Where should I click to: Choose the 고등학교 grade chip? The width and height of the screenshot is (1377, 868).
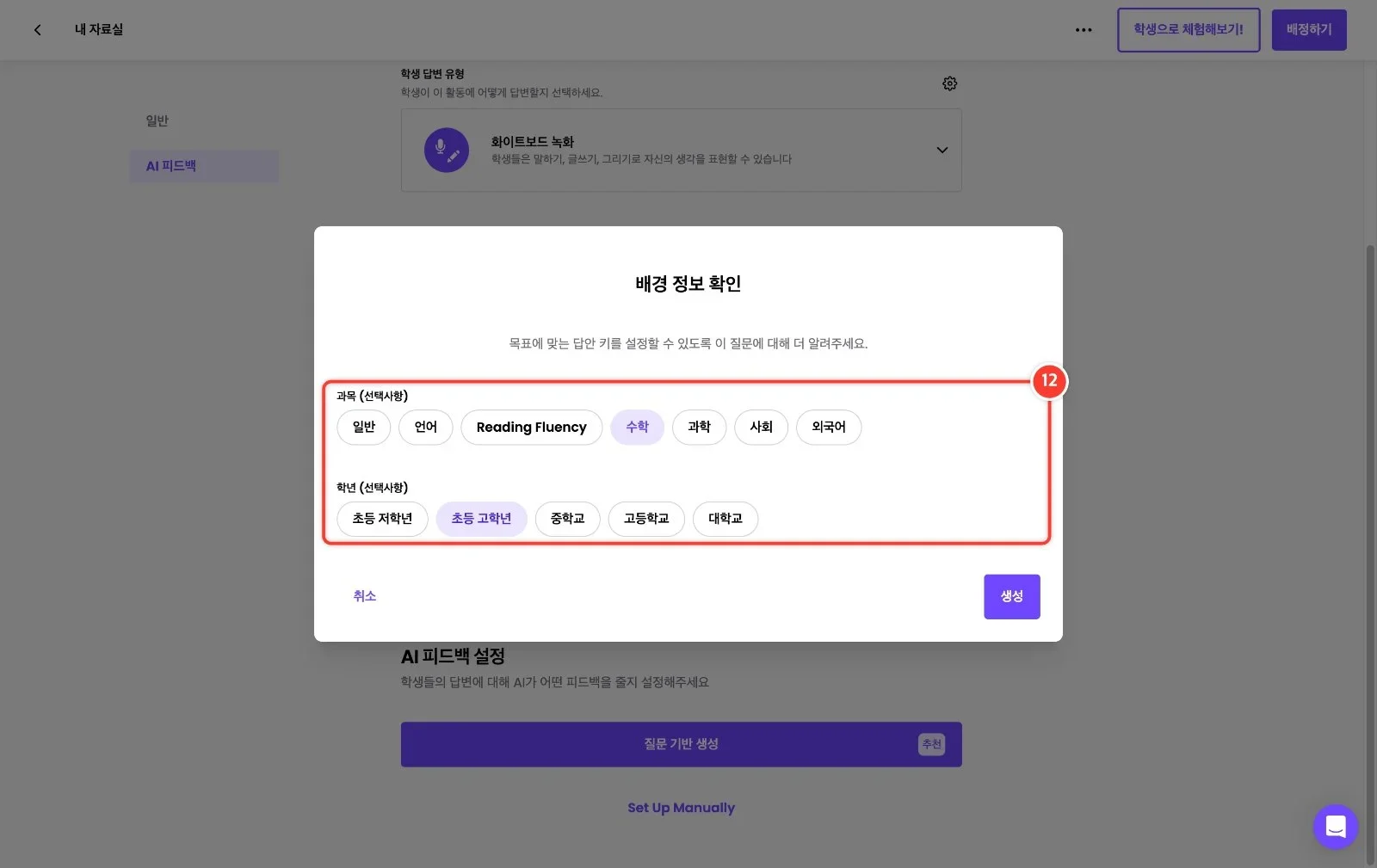646,519
